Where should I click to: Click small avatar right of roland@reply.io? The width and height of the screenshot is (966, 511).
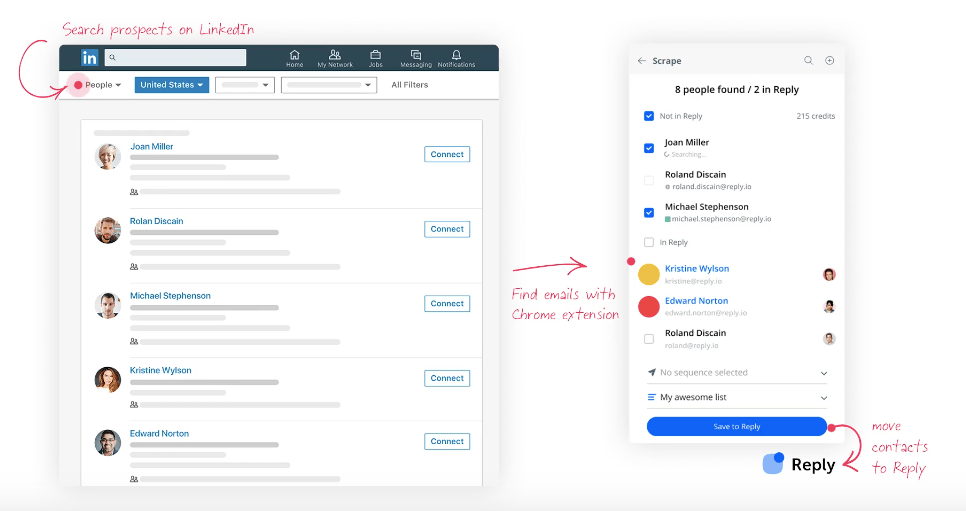click(829, 338)
